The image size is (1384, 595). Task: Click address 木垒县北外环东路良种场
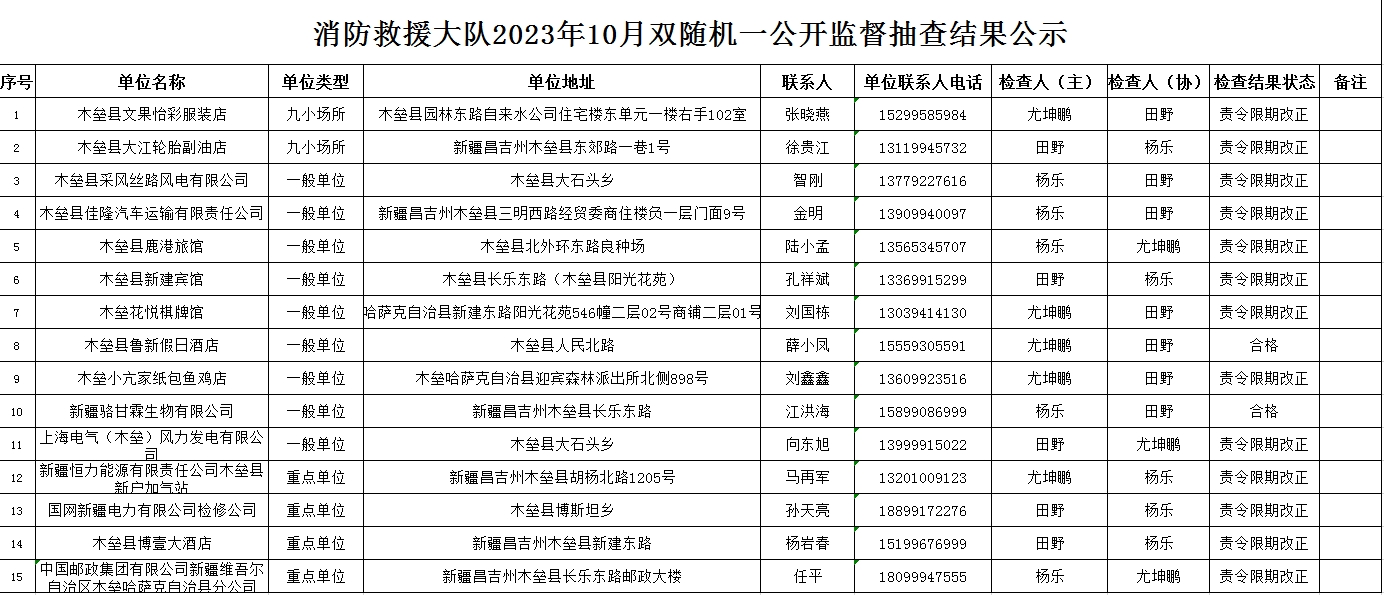coord(562,247)
